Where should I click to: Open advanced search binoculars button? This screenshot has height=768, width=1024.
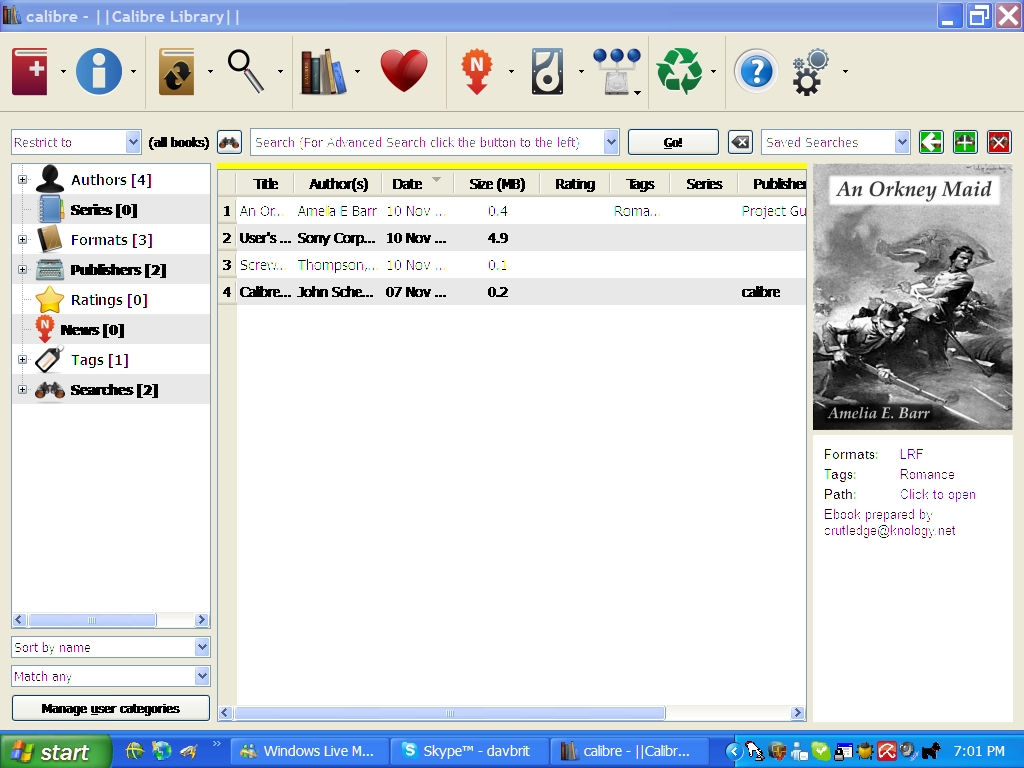(229, 142)
